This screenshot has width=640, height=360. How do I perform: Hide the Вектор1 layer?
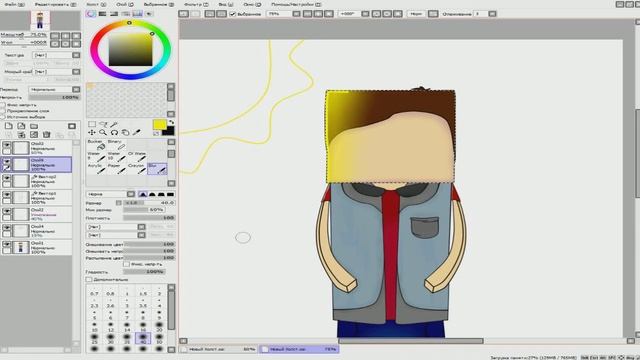(x=7, y=195)
